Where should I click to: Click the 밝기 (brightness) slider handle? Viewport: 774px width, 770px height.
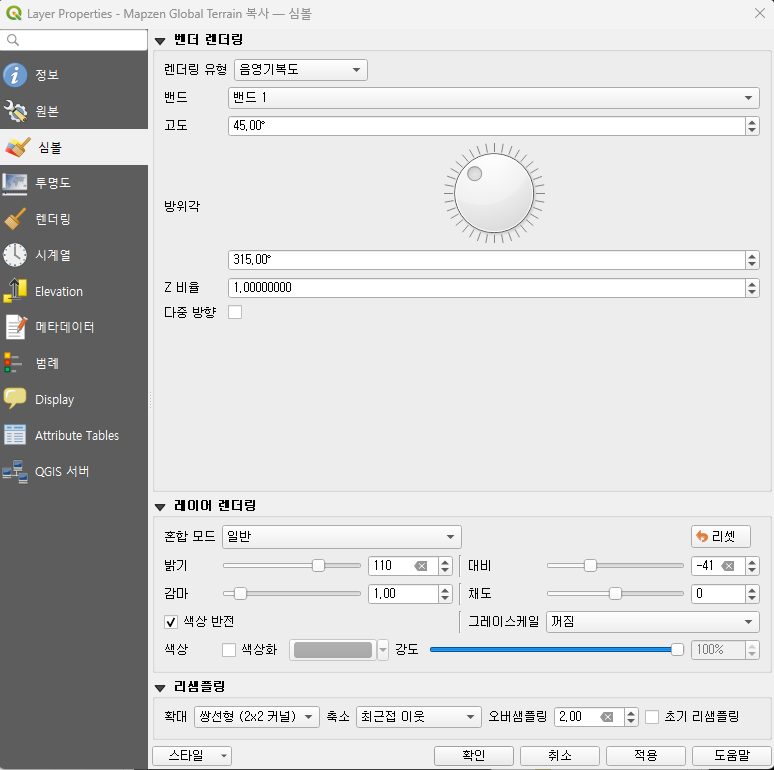[318, 566]
